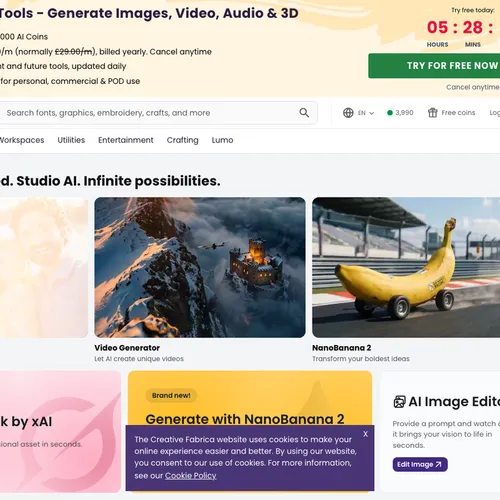500x500 pixels.
Task: Click the globe language icon
Action: pos(348,113)
